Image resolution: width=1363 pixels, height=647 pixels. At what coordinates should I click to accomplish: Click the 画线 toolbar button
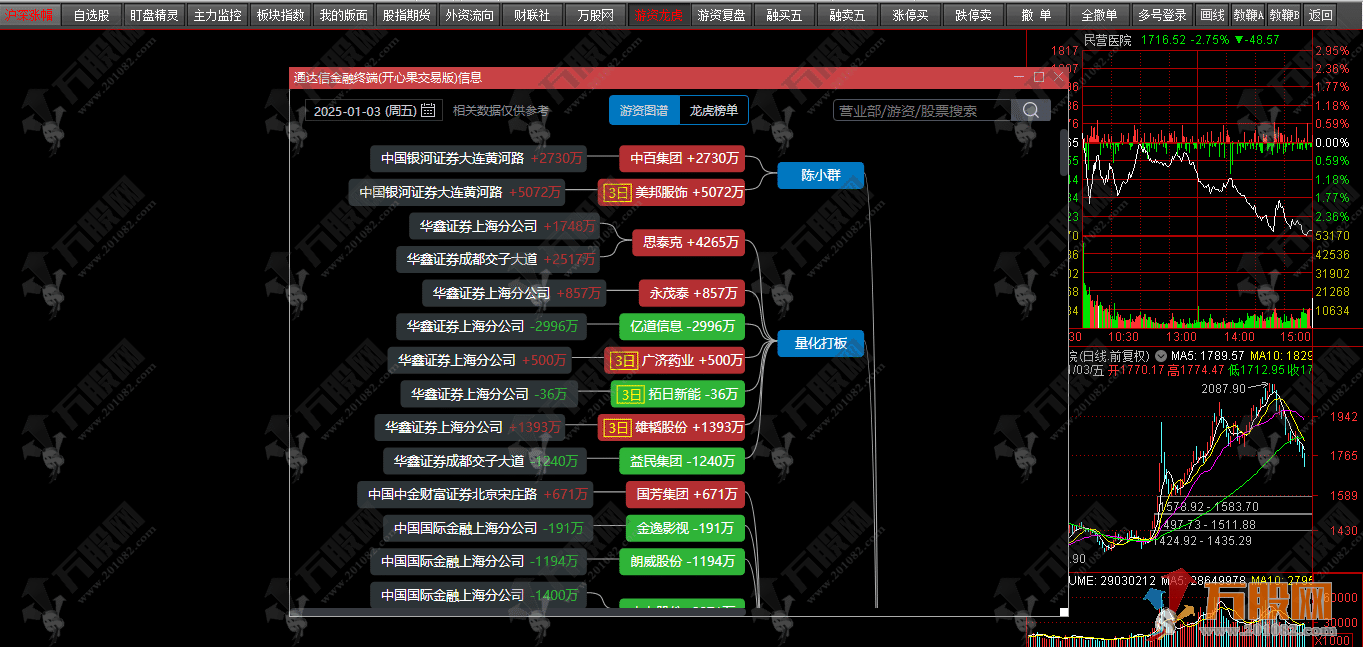pyautogui.click(x=1212, y=15)
